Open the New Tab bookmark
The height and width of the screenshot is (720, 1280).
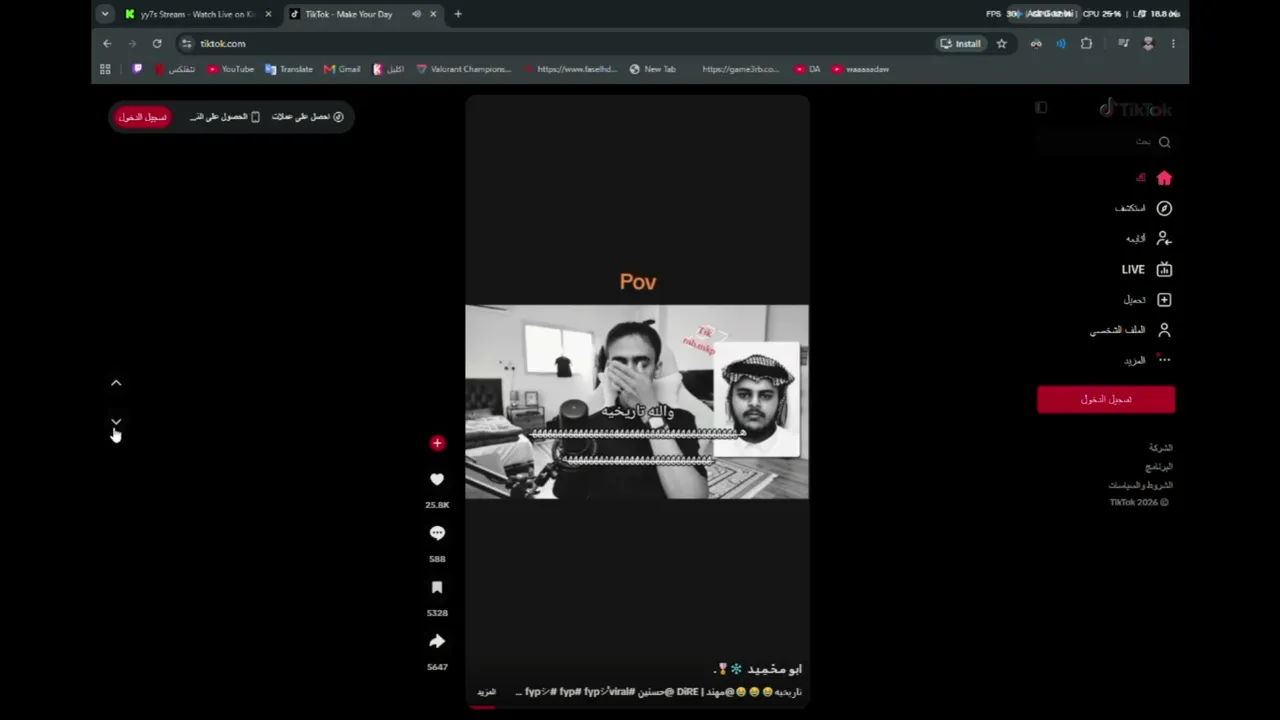coord(653,69)
